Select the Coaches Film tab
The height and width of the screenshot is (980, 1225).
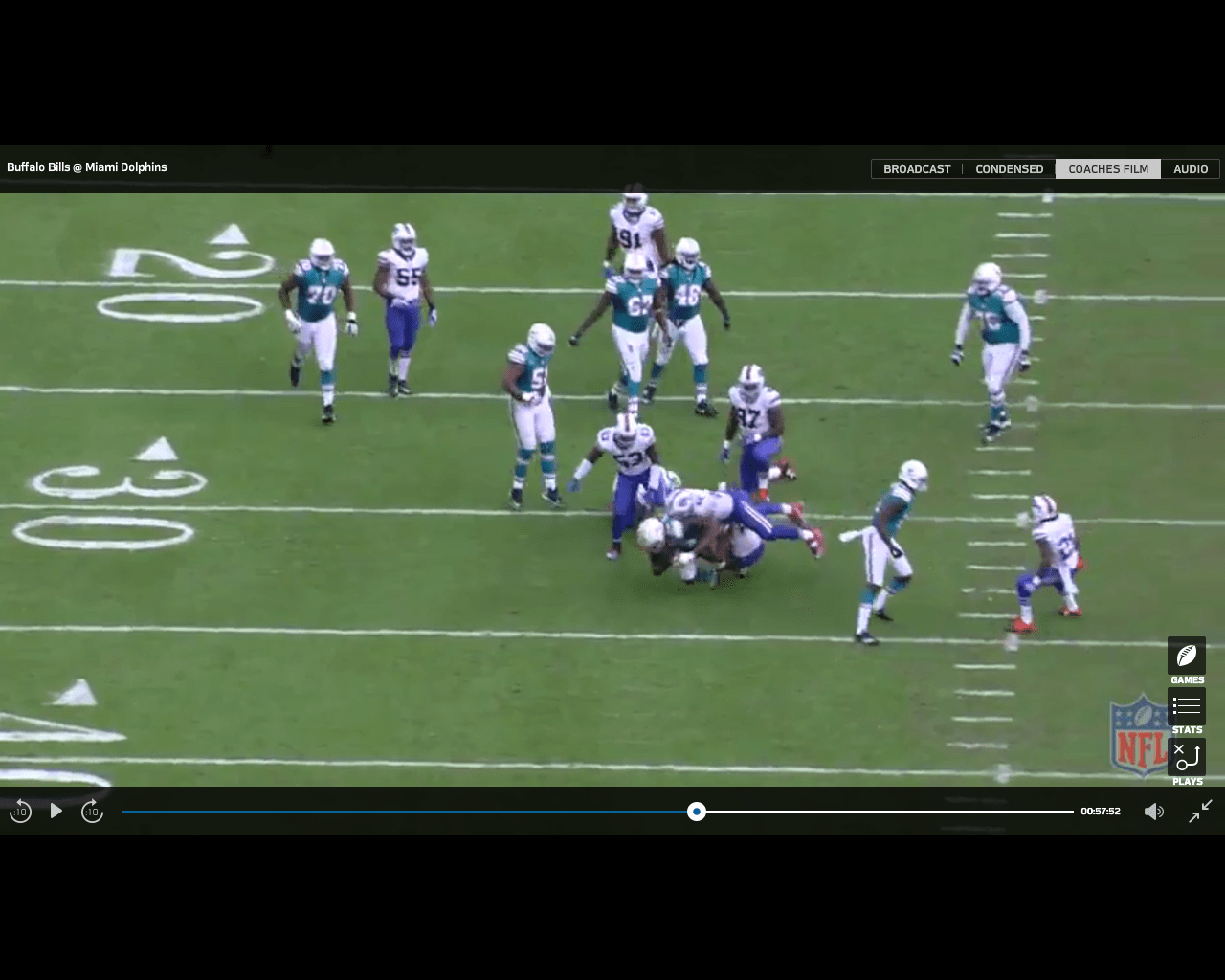click(x=1107, y=168)
